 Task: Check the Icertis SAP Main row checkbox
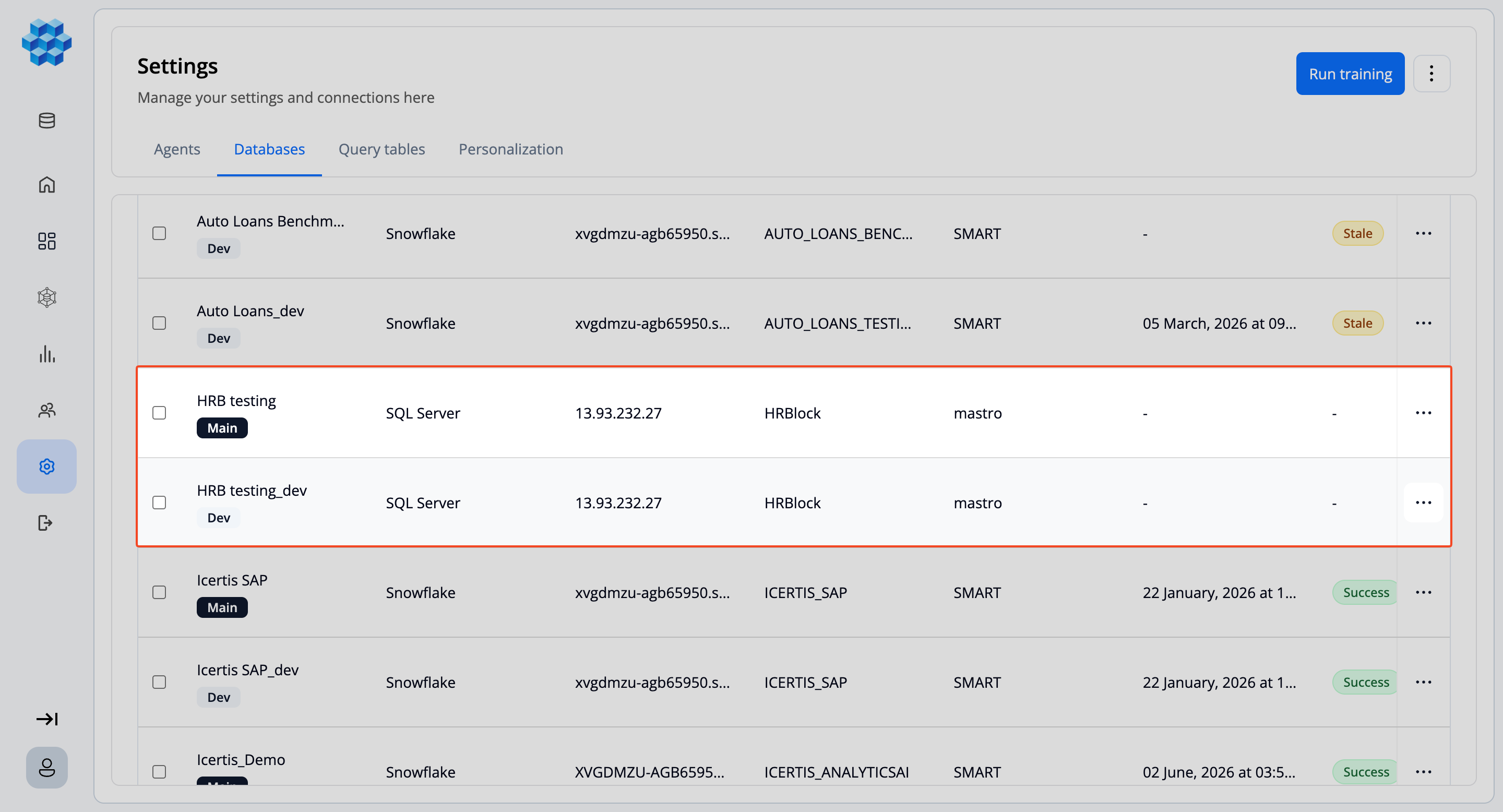[159, 593]
